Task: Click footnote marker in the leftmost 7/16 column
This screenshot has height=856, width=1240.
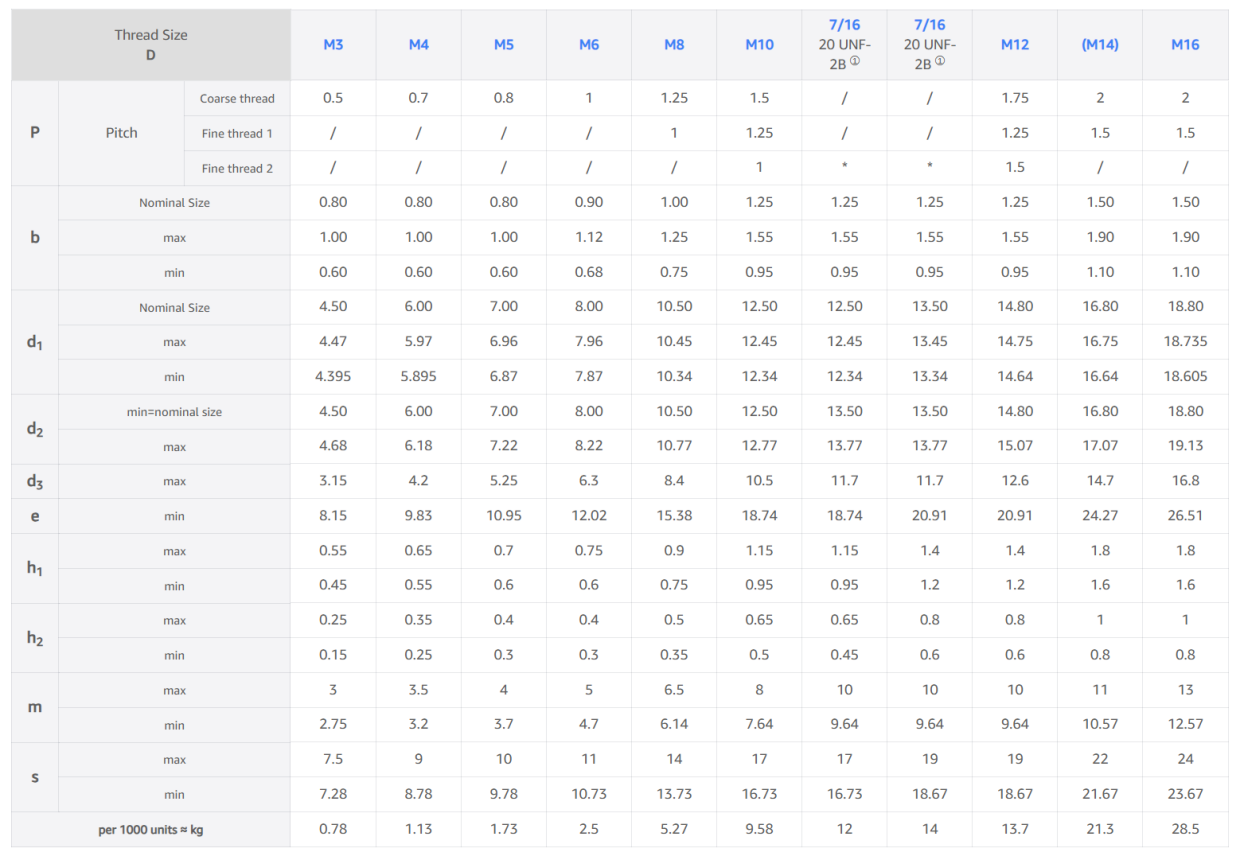Action: [x=855, y=60]
